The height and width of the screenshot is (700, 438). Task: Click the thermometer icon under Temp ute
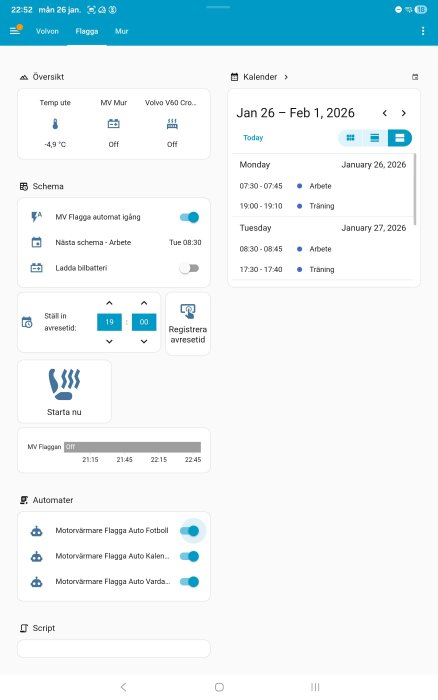tap(55, 124)
